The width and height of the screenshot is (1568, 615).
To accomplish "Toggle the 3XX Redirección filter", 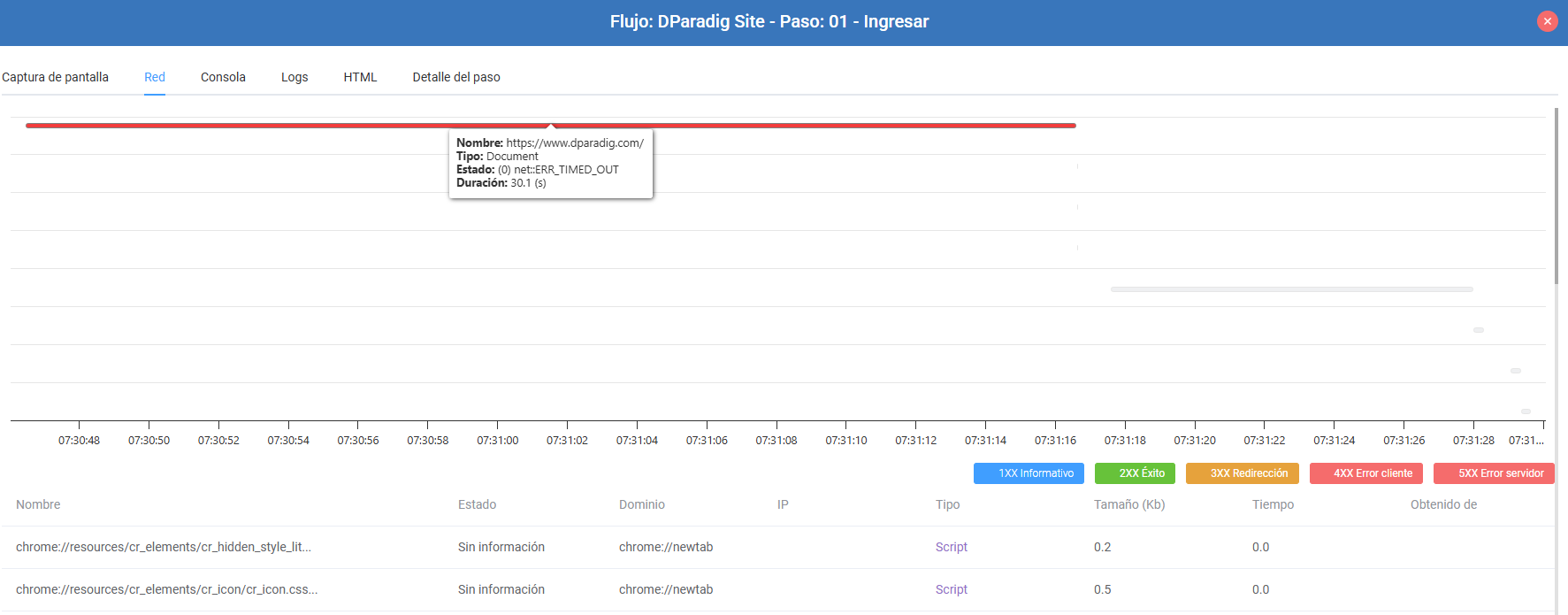I will click(x=1243, y=473).
